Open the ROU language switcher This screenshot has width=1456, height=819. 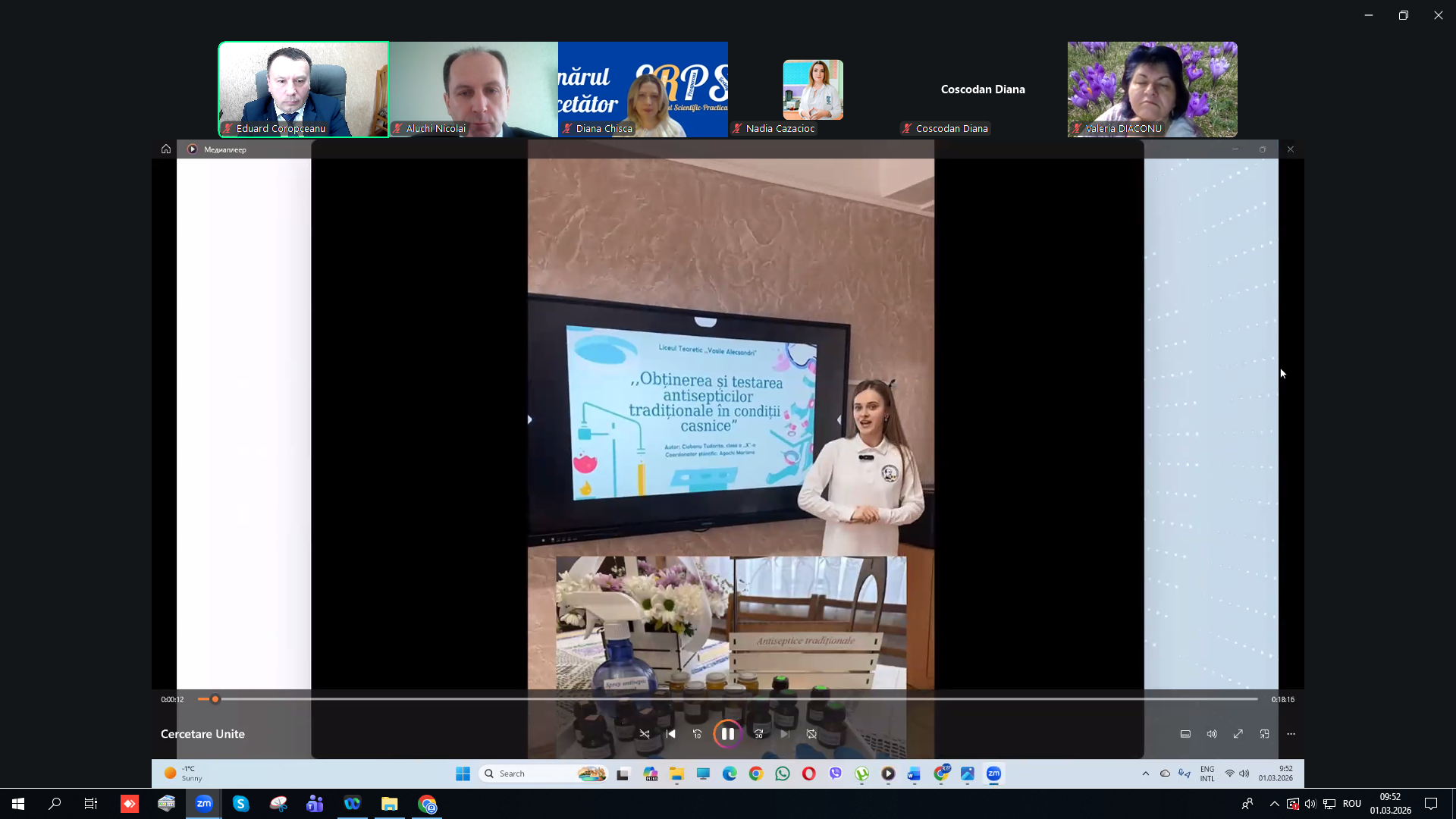click(x=1351, y=804)
